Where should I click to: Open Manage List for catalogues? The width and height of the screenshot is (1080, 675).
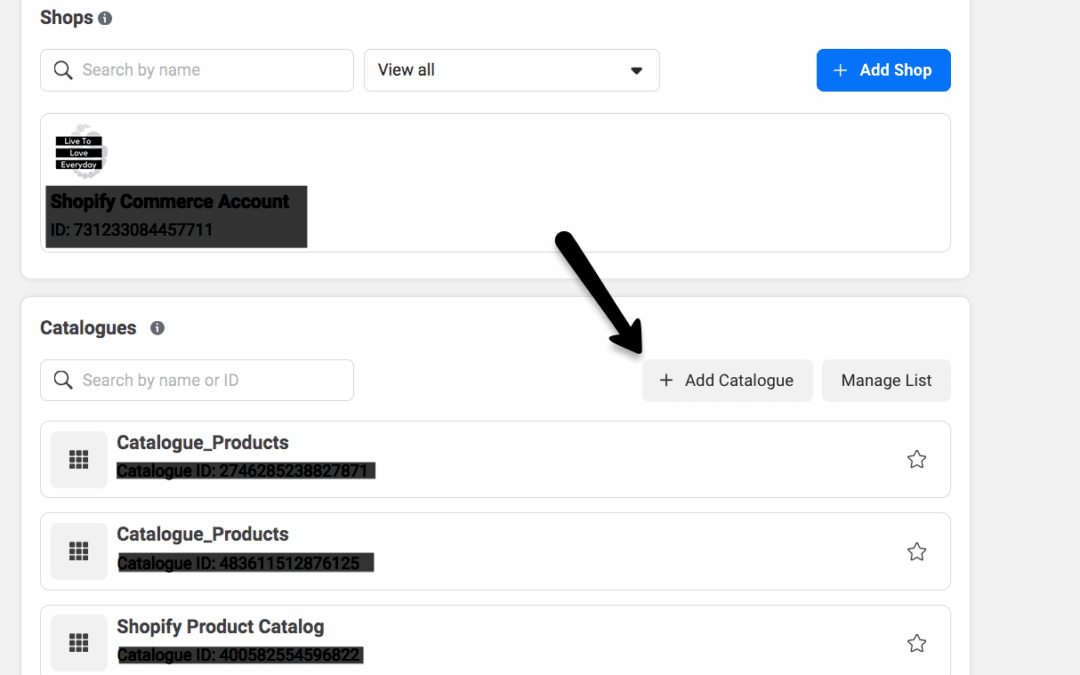886,380
